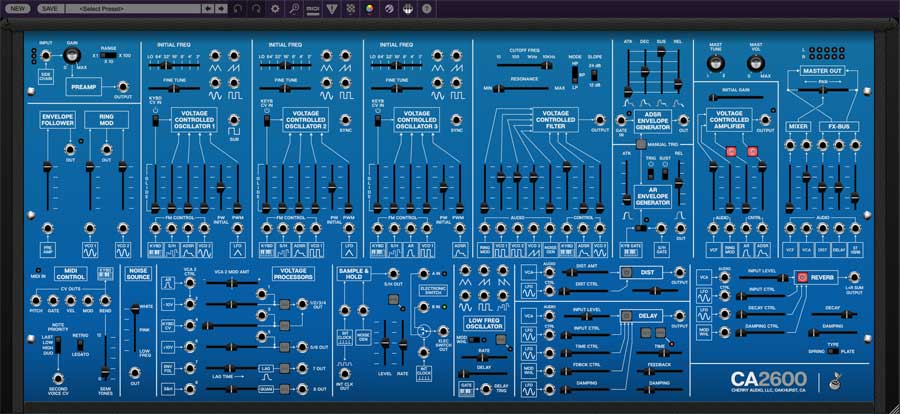Open settings via the gear icon

click(x=275, y=9)
